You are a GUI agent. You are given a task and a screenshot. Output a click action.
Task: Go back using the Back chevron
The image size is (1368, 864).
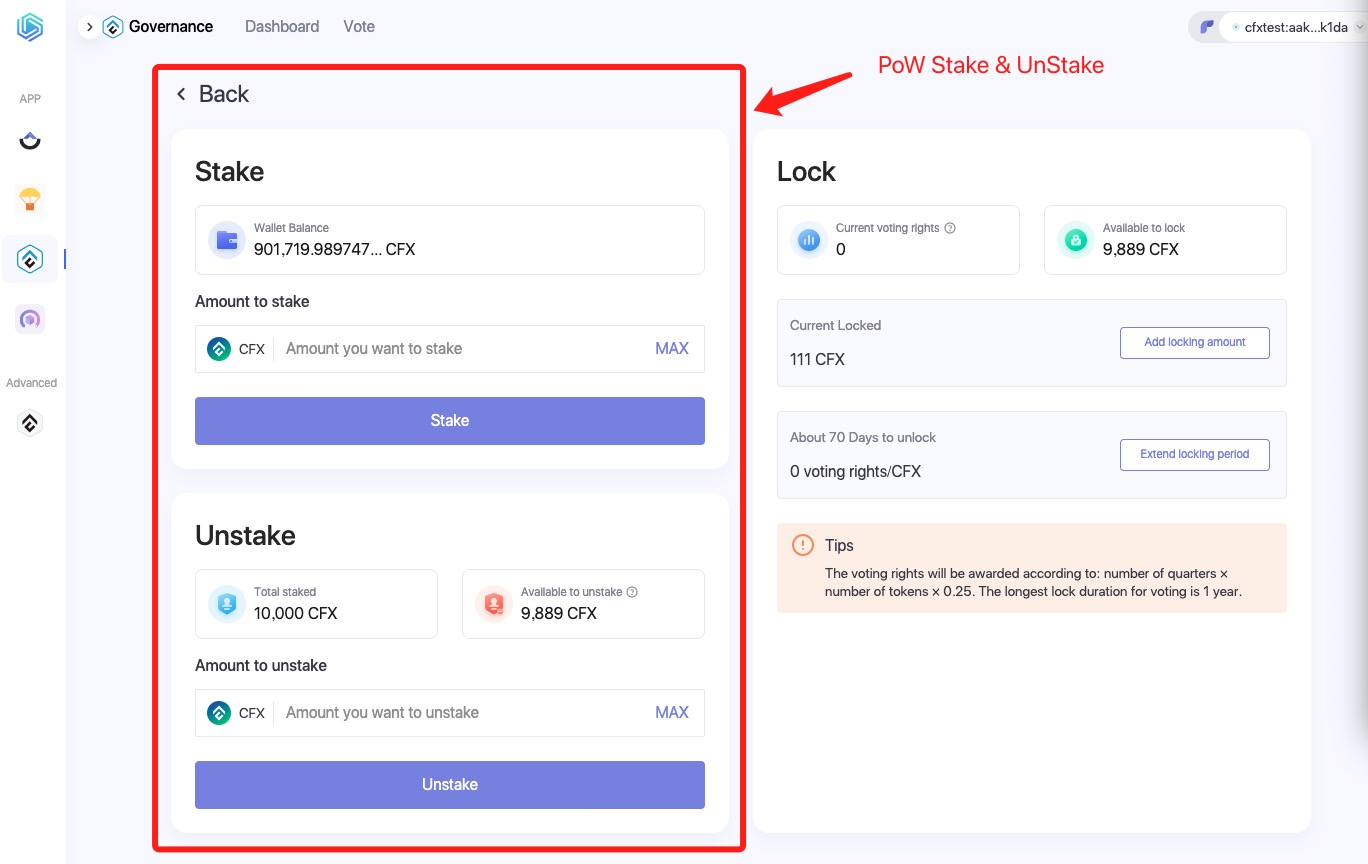181,94
